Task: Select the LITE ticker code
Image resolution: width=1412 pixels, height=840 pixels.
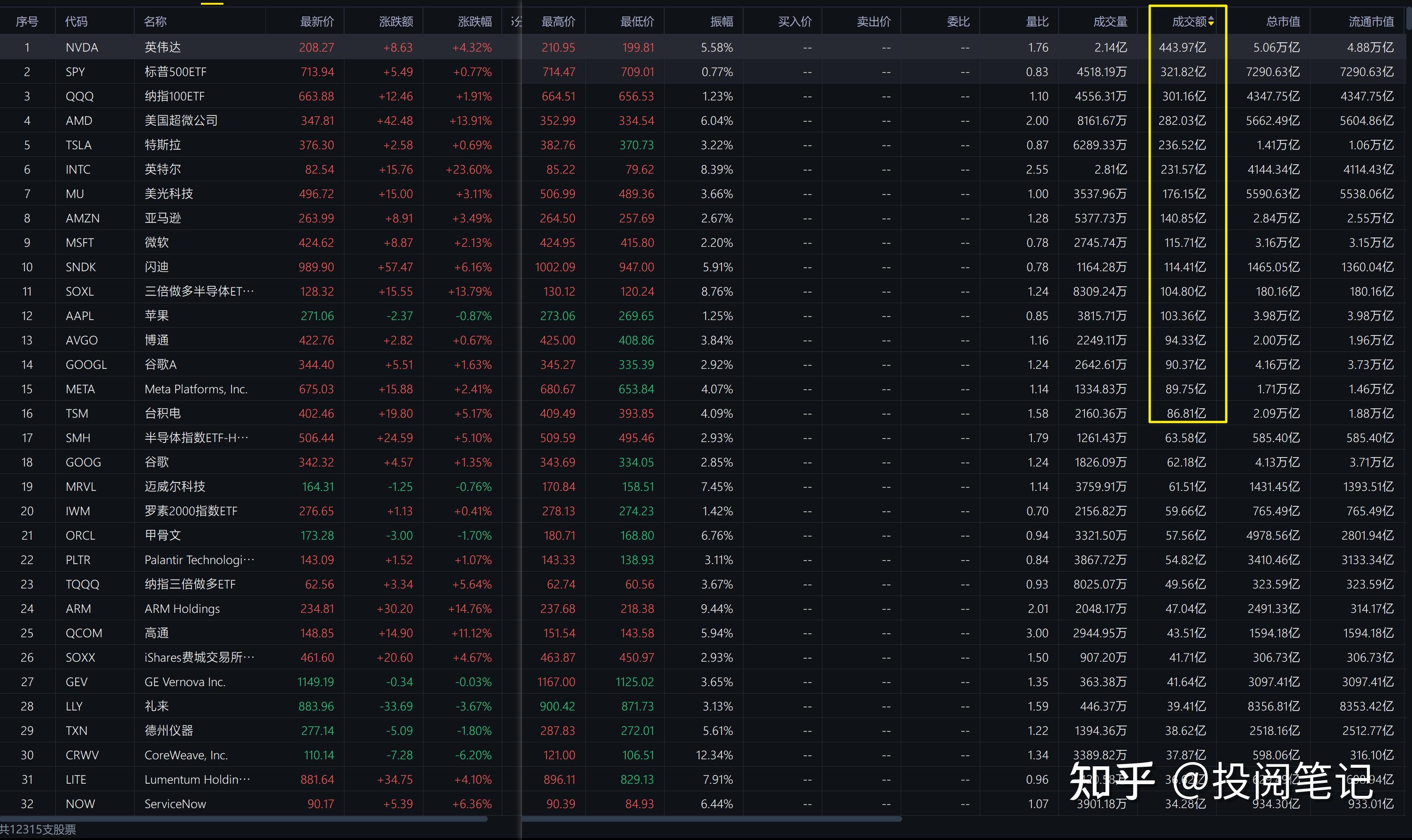Action: click(76, 779)
